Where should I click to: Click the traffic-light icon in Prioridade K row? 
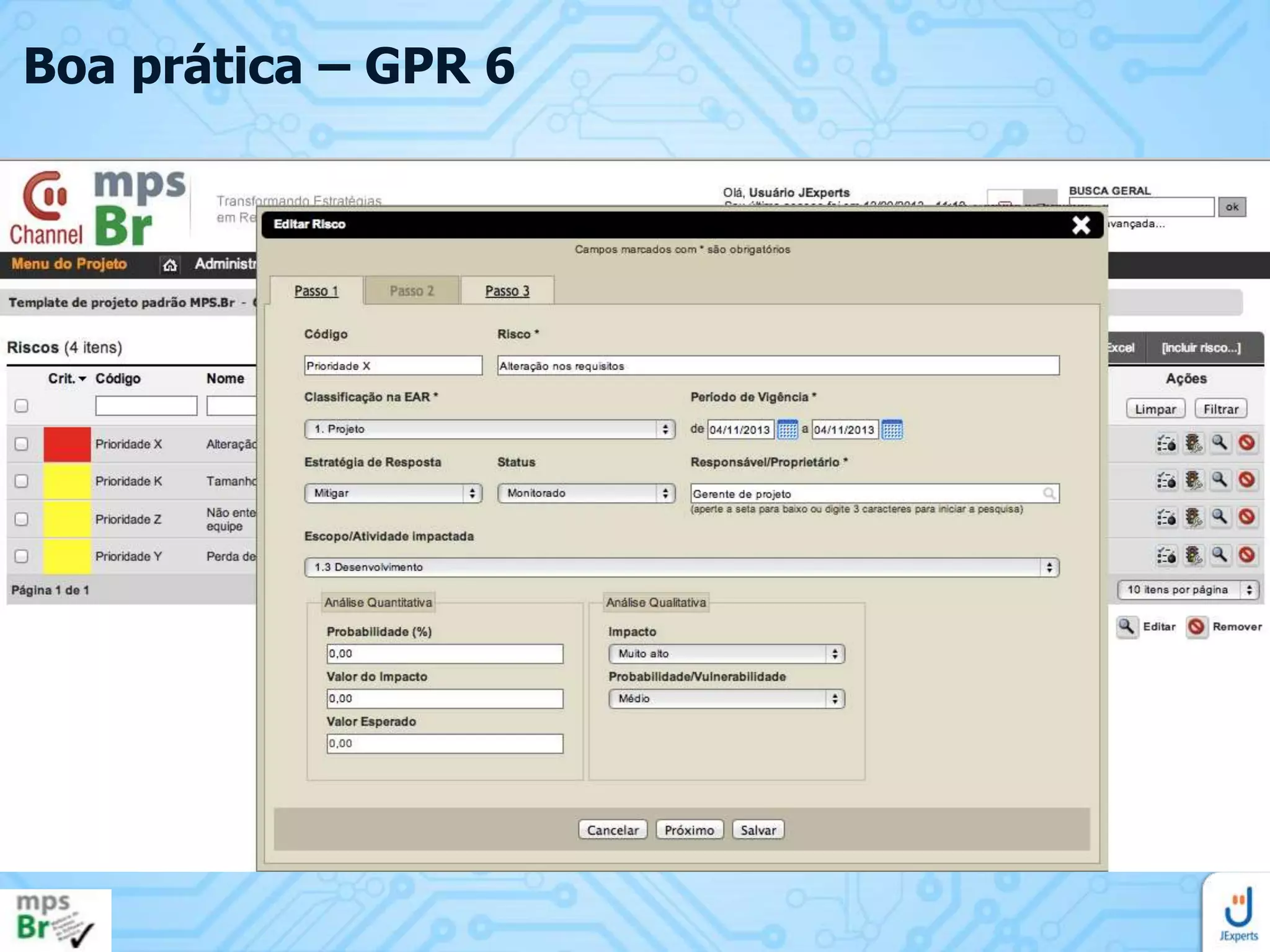coord(1194,481)
